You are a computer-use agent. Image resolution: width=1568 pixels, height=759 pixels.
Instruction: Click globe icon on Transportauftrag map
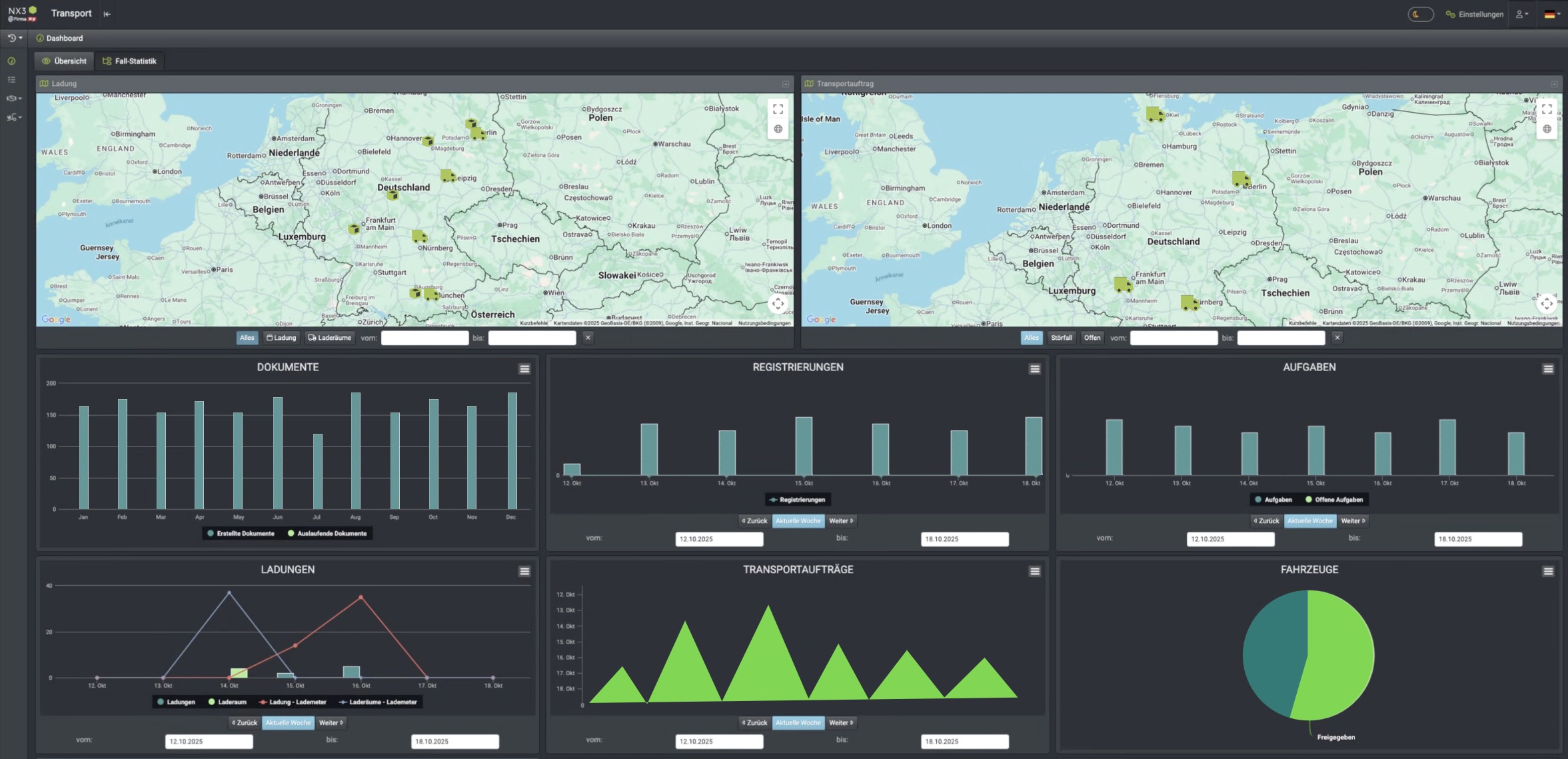click(1547, 129)
